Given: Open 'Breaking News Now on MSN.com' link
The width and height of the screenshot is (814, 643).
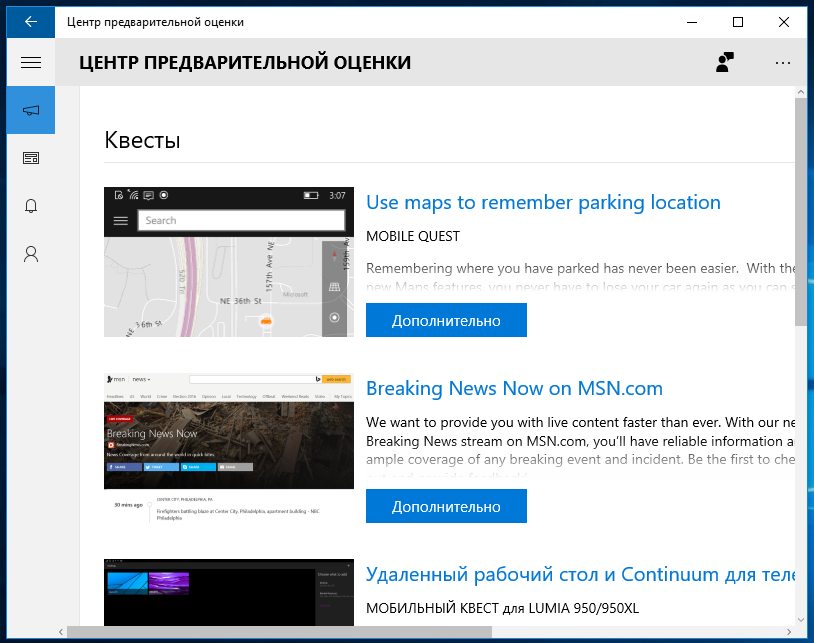Looking at the screenshot, I should 514,388.
